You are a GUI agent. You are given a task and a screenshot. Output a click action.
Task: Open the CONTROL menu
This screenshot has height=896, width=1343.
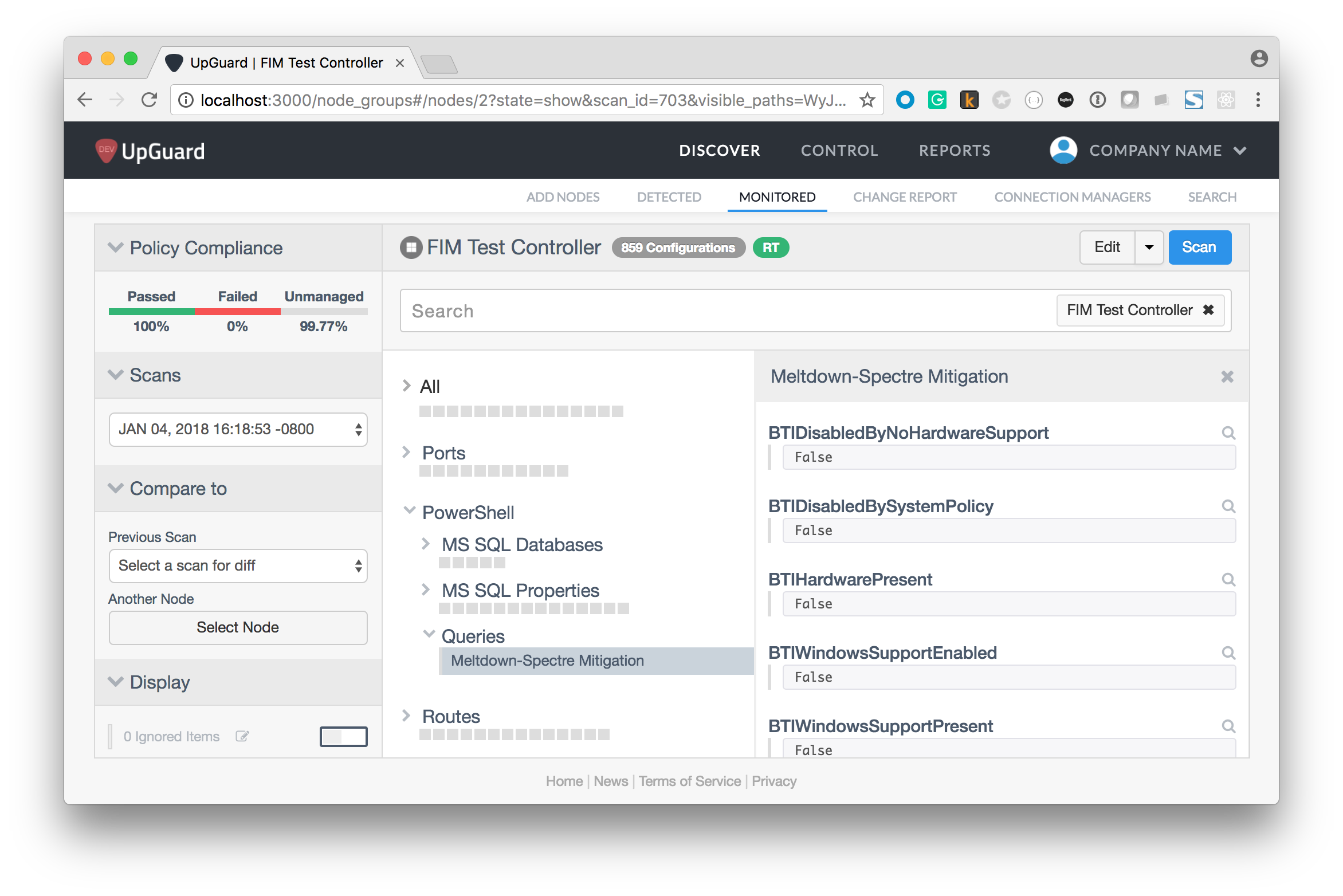pos(839,150)
